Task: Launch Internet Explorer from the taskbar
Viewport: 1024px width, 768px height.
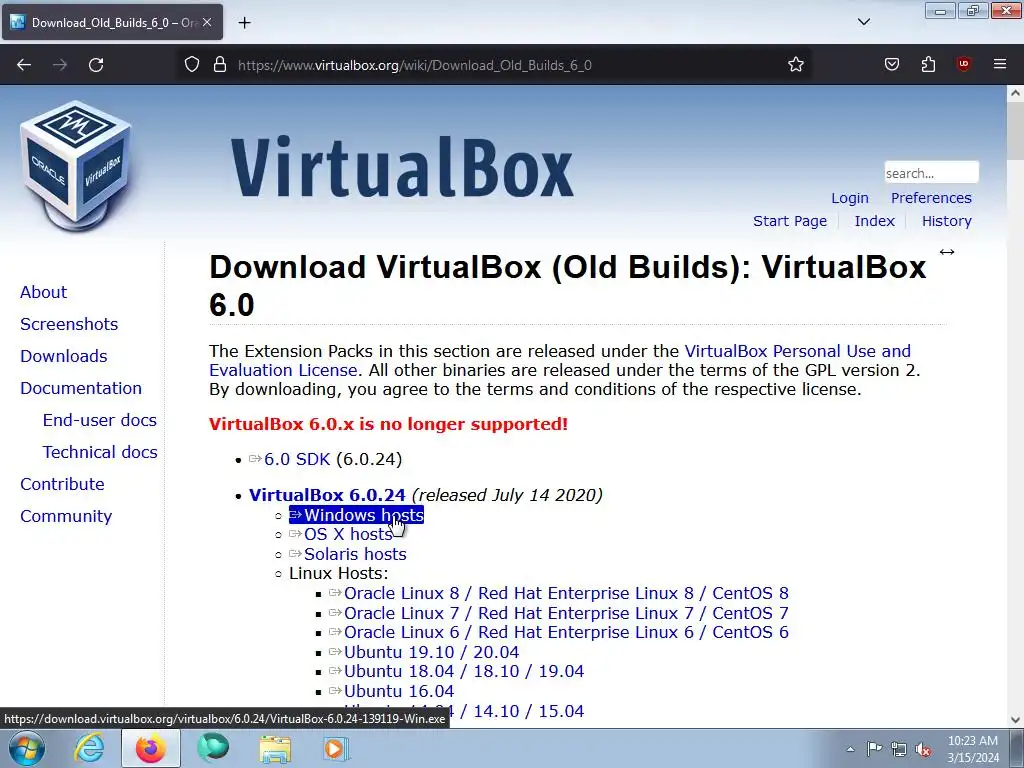Action: (88, 748)
